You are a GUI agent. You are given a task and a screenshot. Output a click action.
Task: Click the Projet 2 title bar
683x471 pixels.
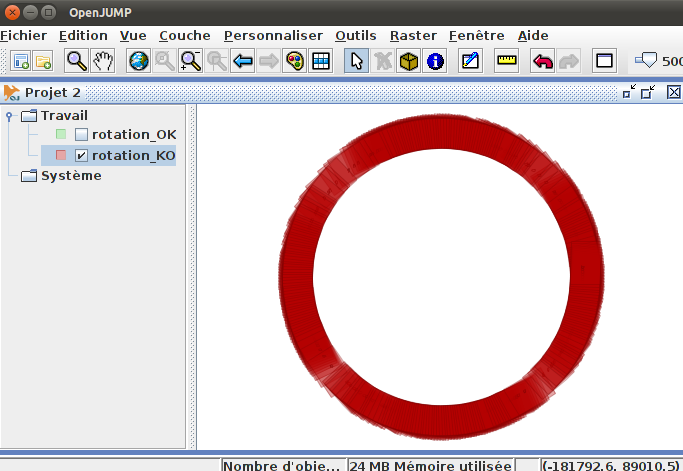tap(342, 92)
